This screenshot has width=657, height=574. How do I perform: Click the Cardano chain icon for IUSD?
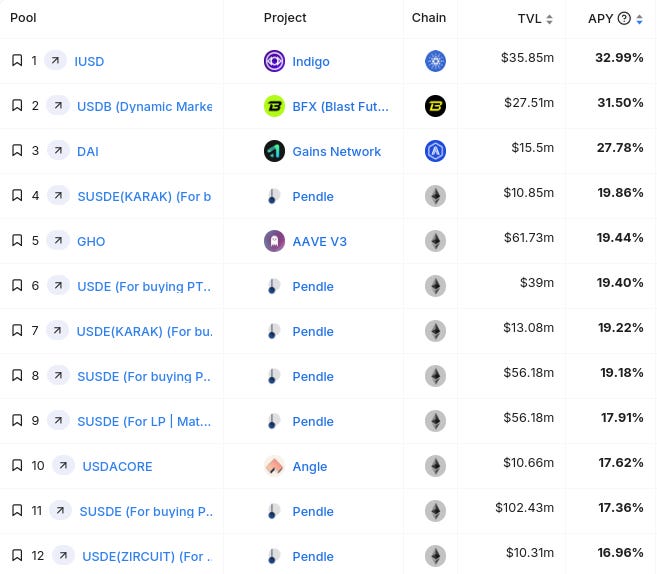pos(435,61)
